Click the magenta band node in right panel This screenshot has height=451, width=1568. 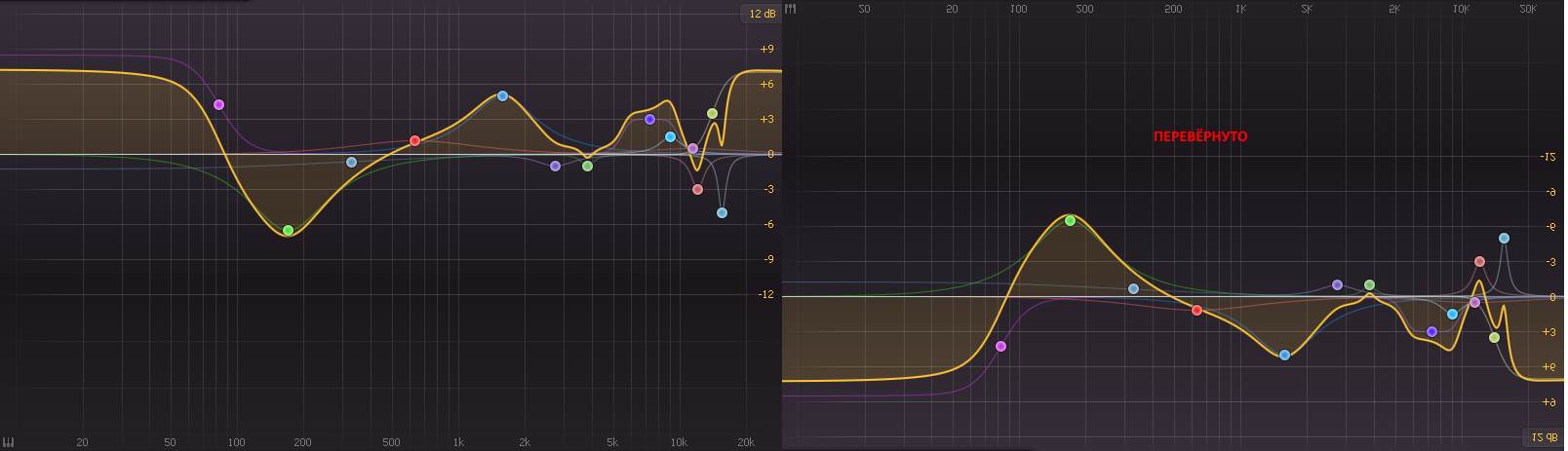point(1001,347)
